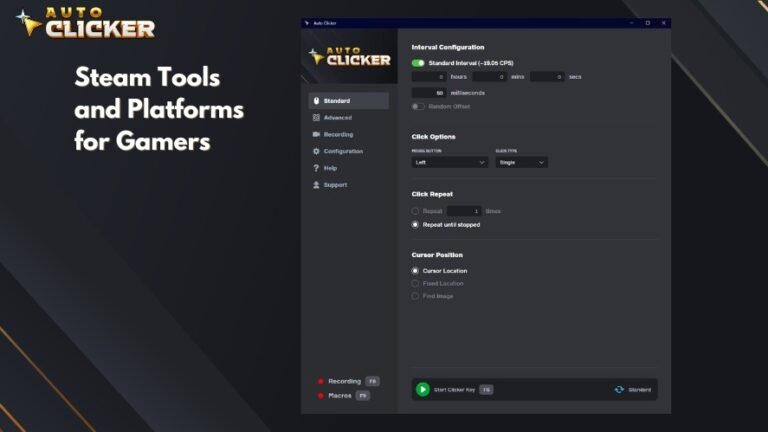Click the Macros F9 hotkey badge

click(x=362, y=395)
